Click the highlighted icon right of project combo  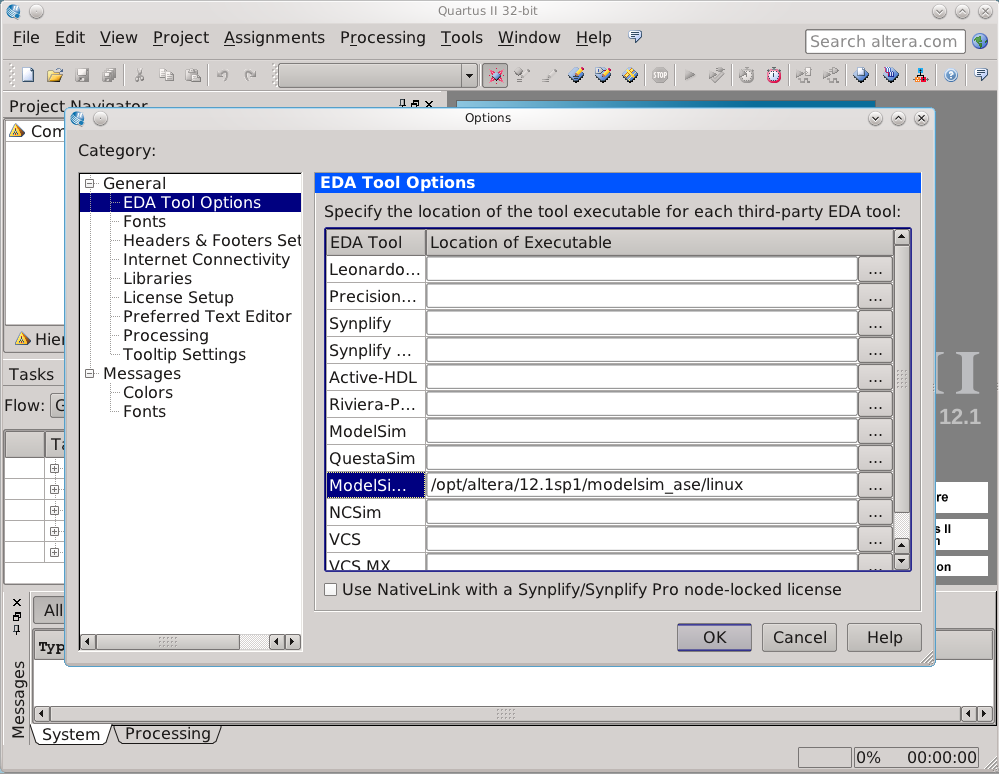point(495,75)
